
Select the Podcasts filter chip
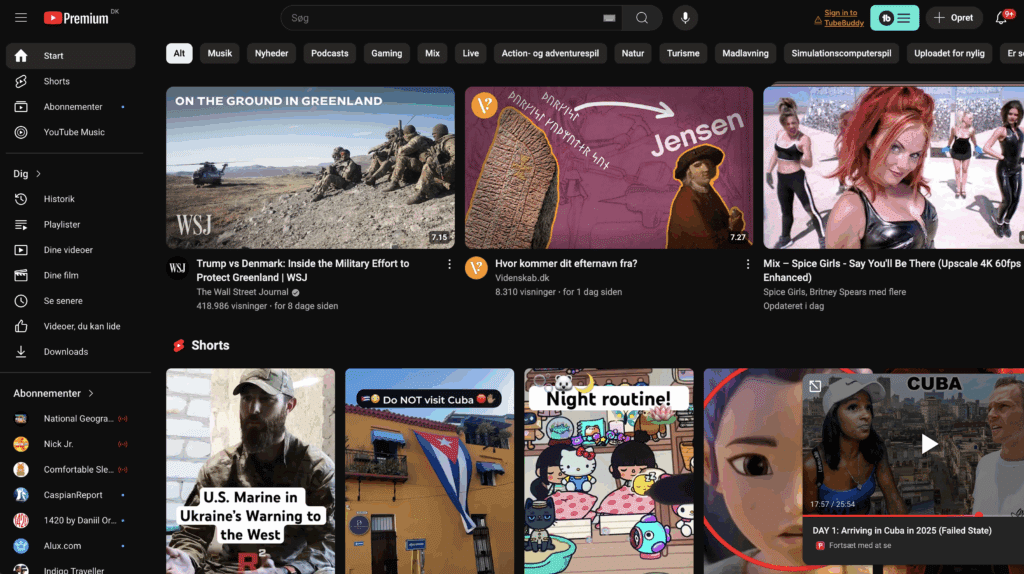pos(329,54)
